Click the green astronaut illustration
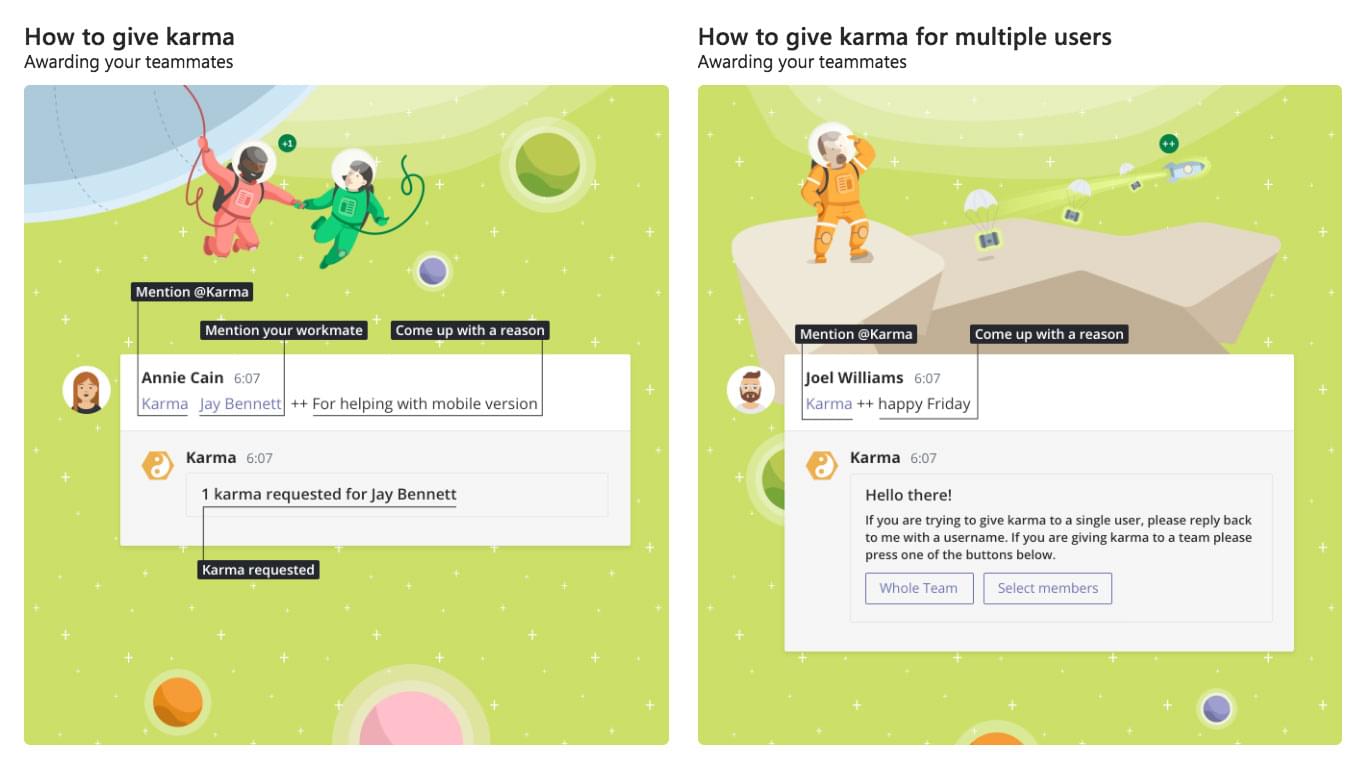 [x=346, y=208]
